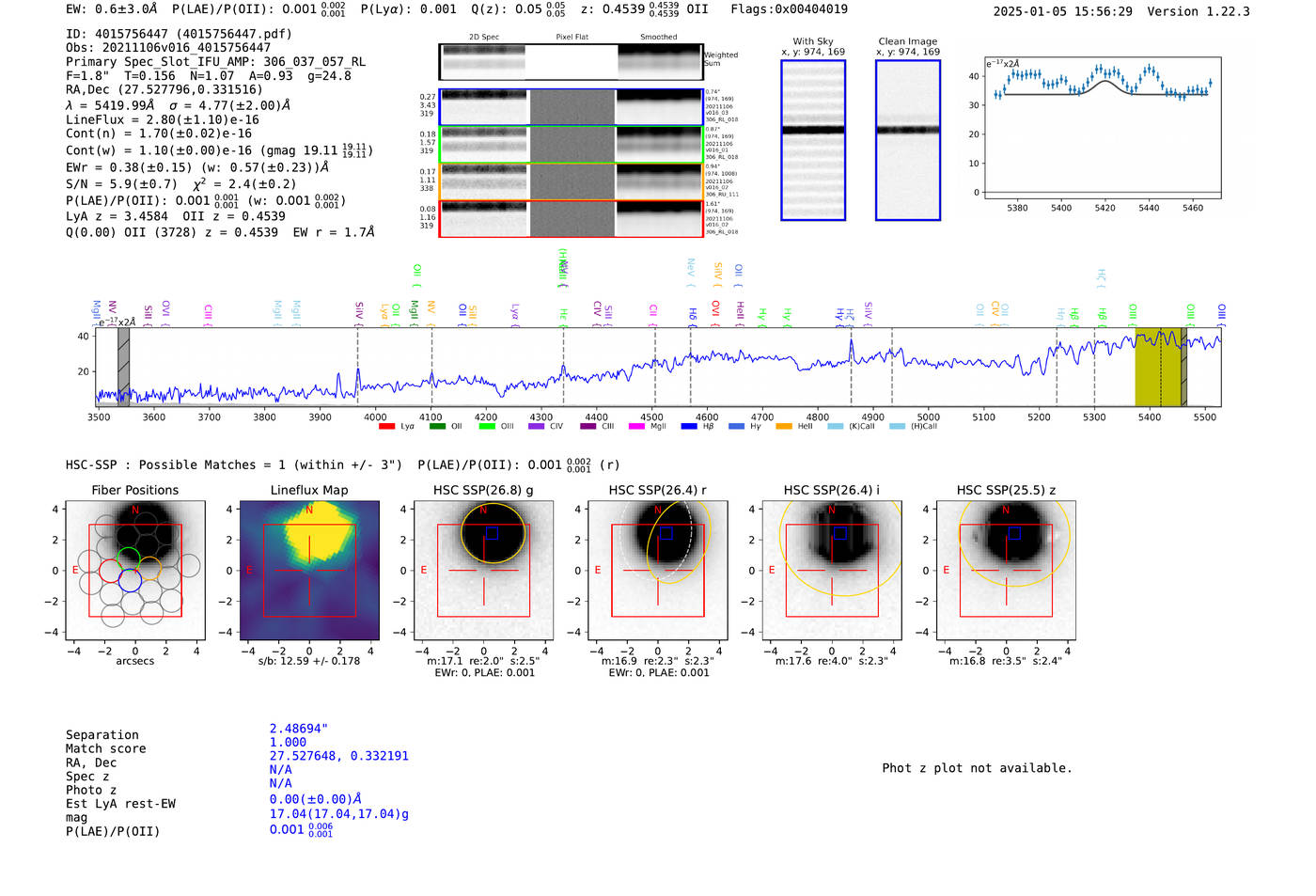
Task: Click the Flags:0x00404019 text
Action: pyautogui.click(x=789, y=9)
